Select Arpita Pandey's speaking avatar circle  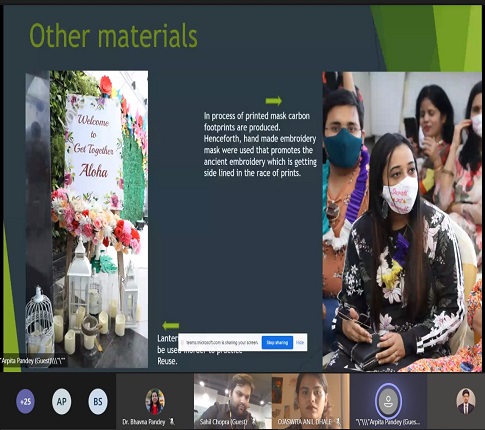(388, 400)
